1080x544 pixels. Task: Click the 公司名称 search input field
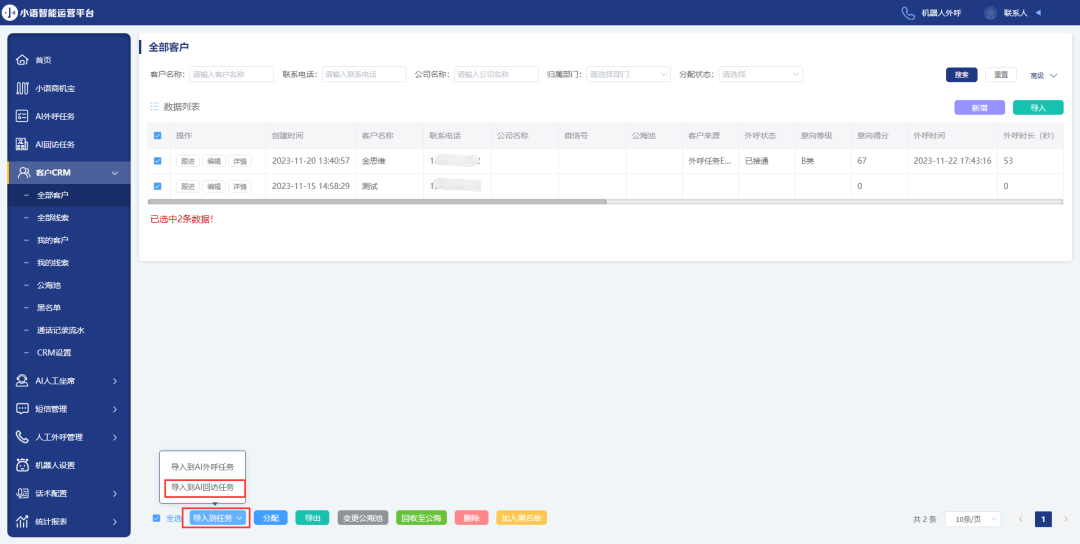tap(496, 74)
